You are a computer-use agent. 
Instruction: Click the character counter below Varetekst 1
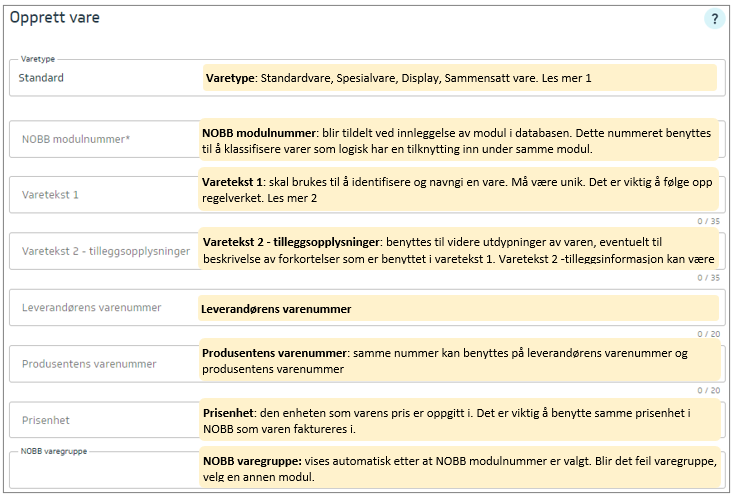[x=707, y=221]
